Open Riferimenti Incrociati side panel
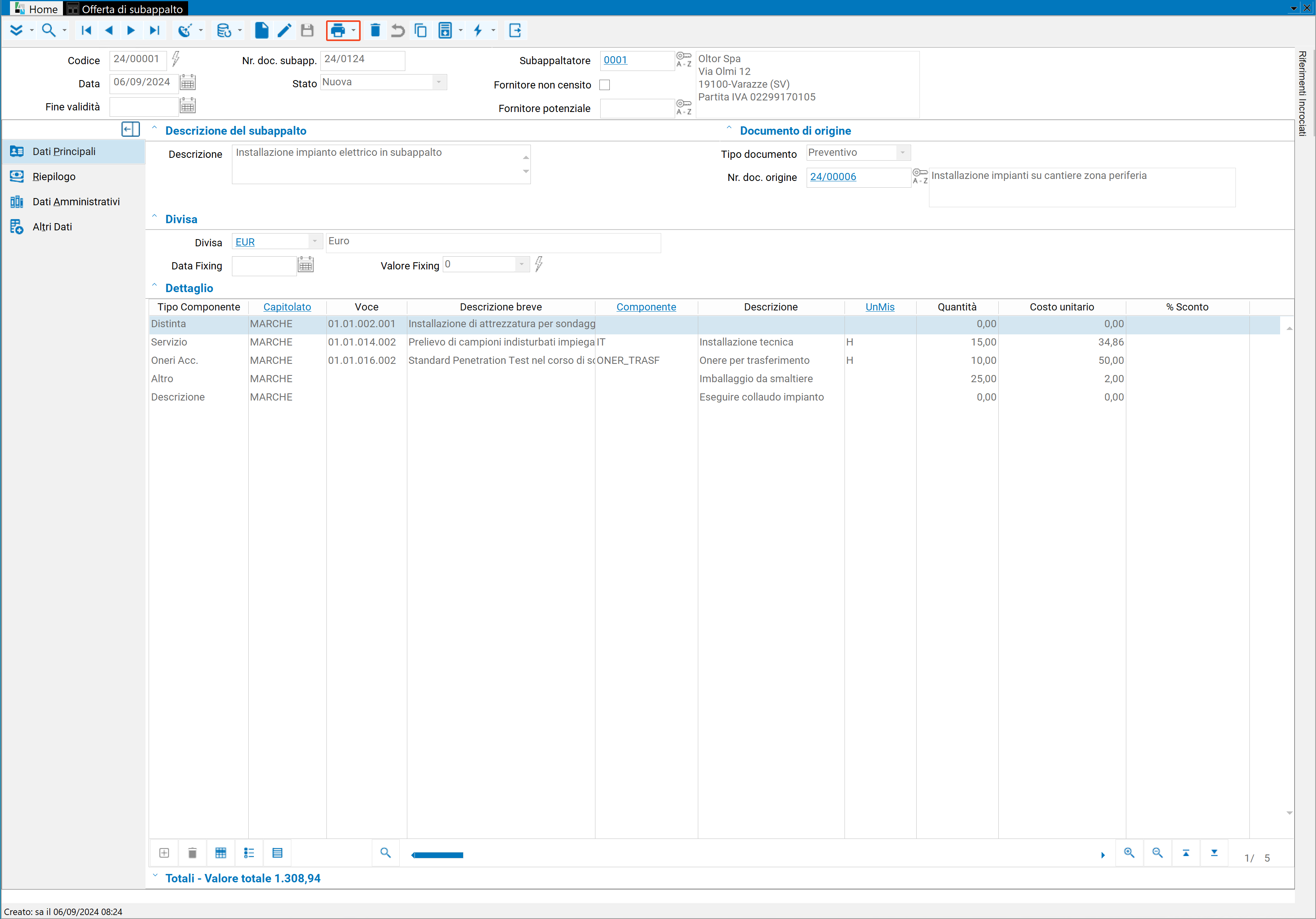 pyautogui.click(x=1303, y=93)
